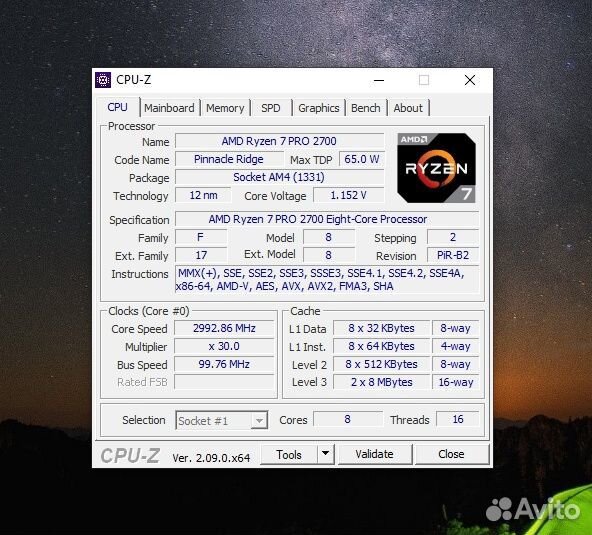Click the CPU-Z app icon in title bar
Image resolution: width=592 pixels, height=535 pixels.
coord(103,80)
